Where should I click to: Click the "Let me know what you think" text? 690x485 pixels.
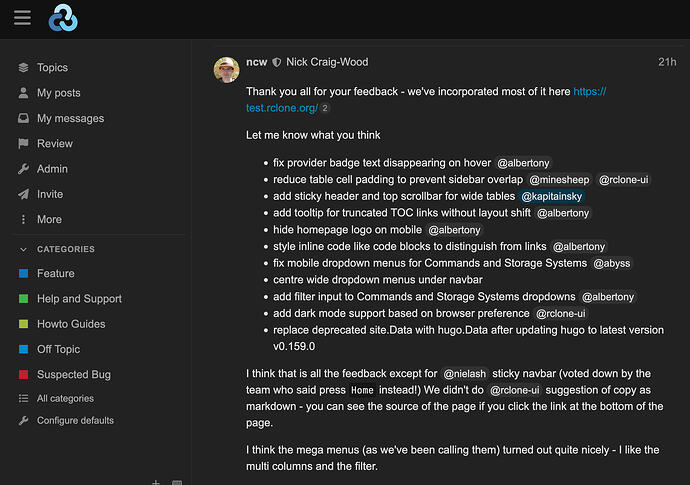(x=313, y=135)
